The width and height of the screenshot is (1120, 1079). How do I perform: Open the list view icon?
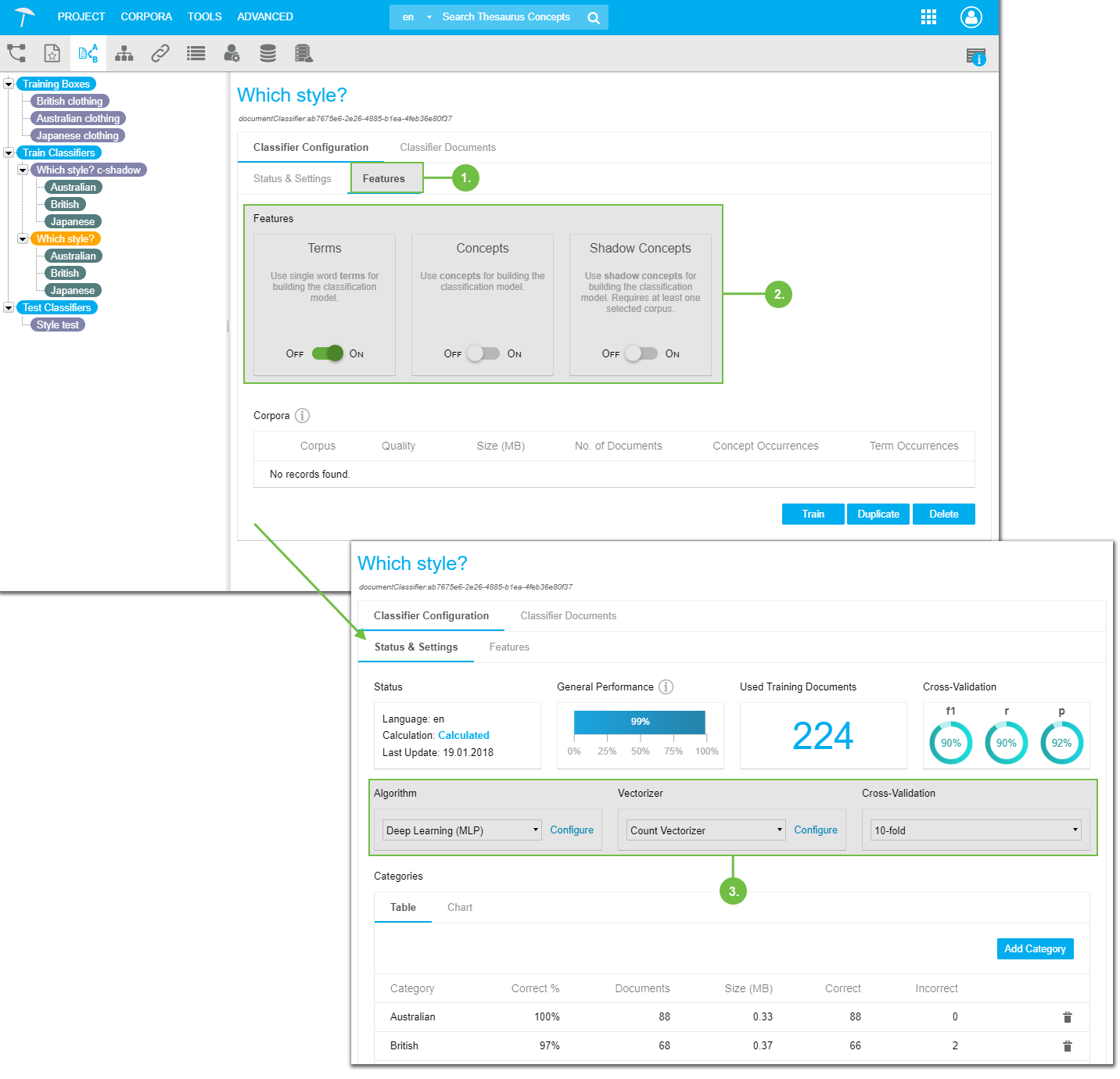196,53
